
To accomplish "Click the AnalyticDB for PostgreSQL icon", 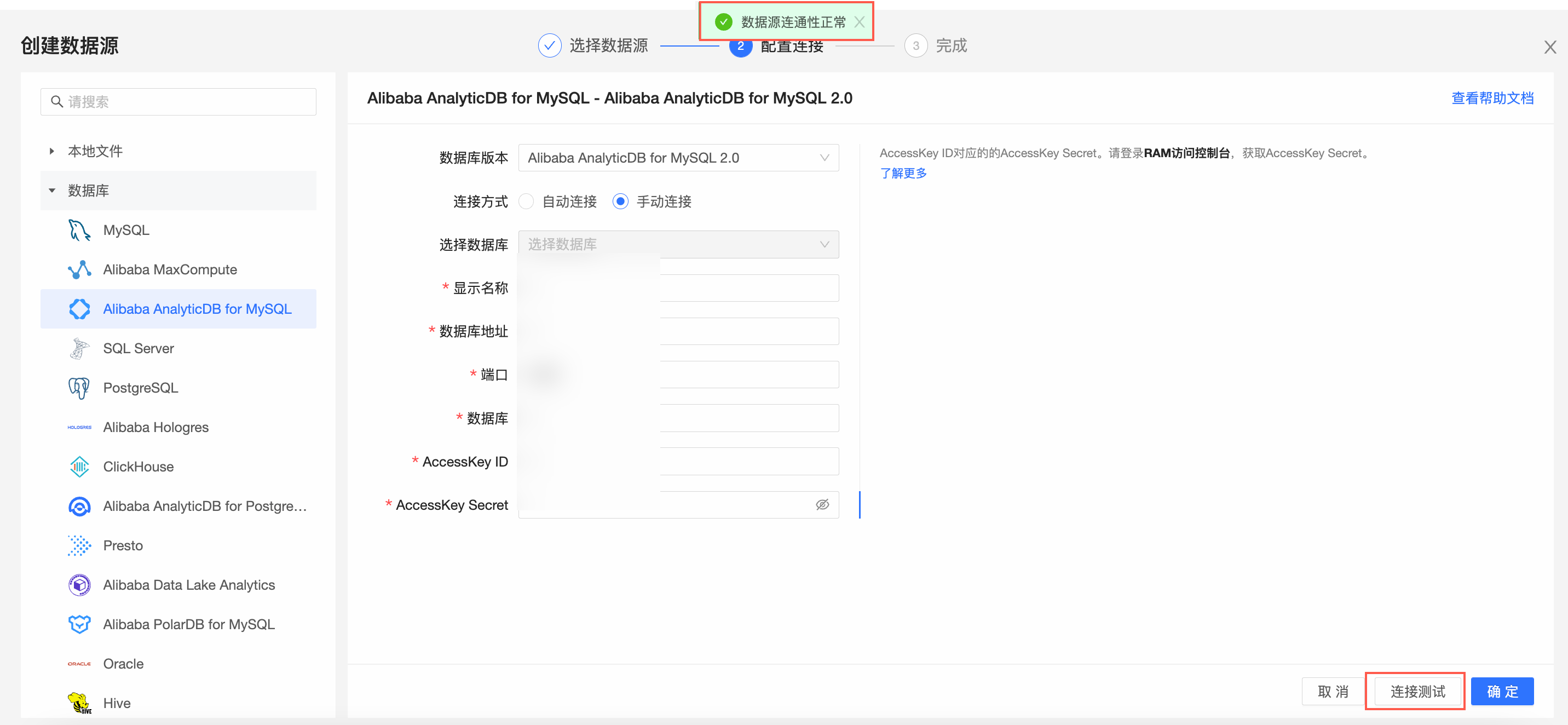I will pos(79,507).
